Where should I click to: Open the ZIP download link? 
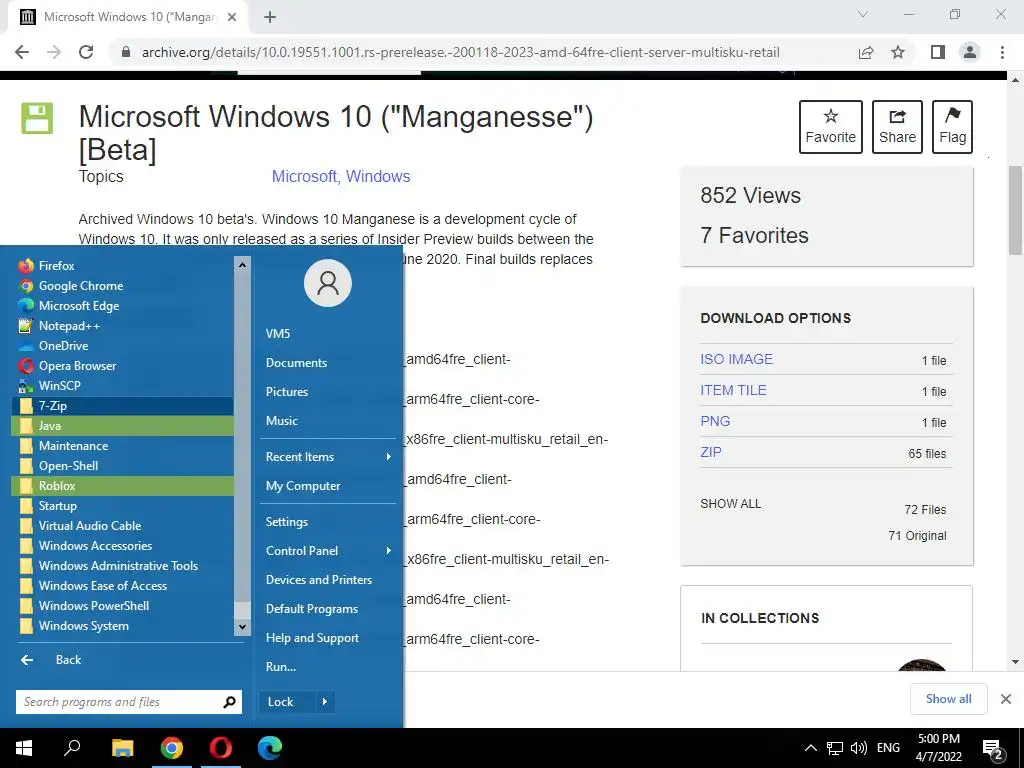coord(711,453)
